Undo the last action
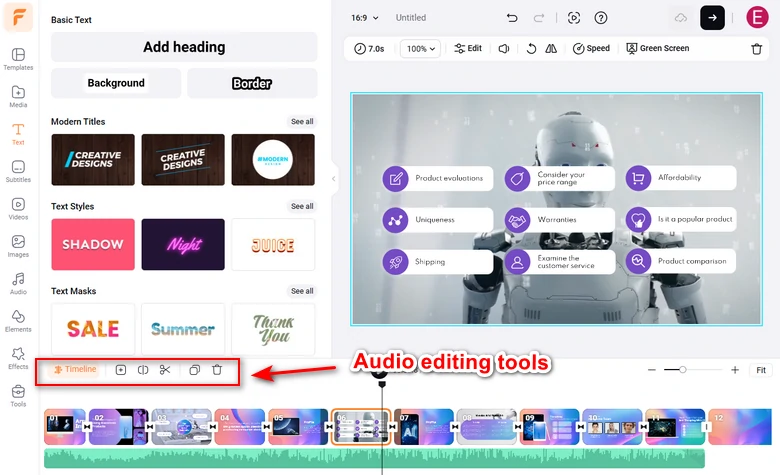Screen dimensions: 780x475 tap(512, 18)
